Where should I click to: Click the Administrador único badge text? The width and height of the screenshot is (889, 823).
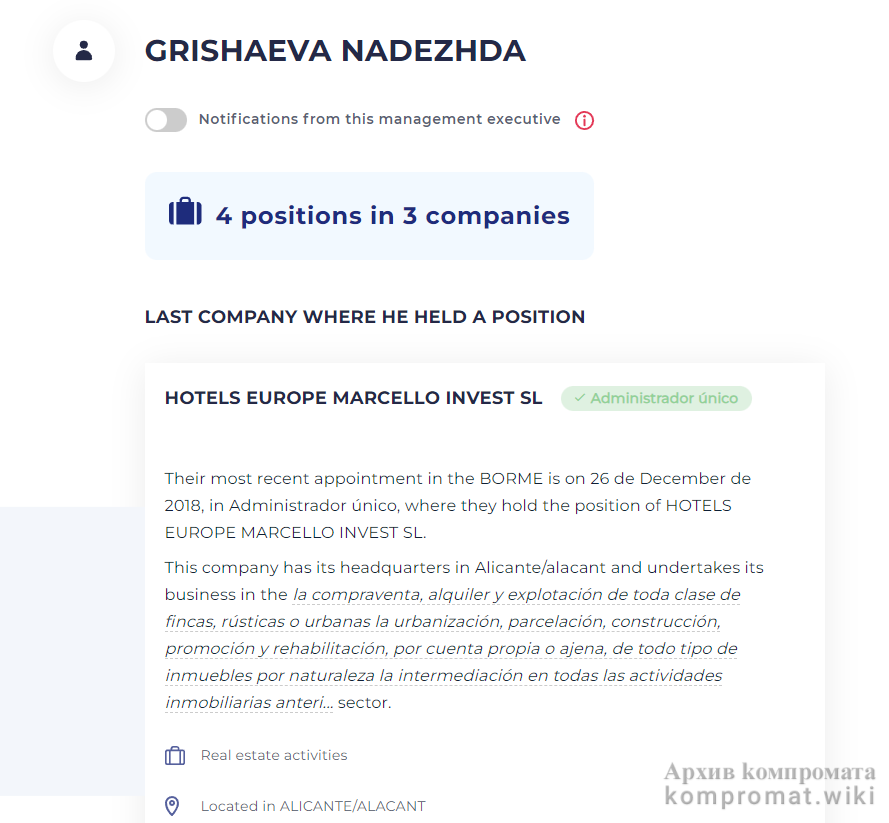[x=664, y=398]
